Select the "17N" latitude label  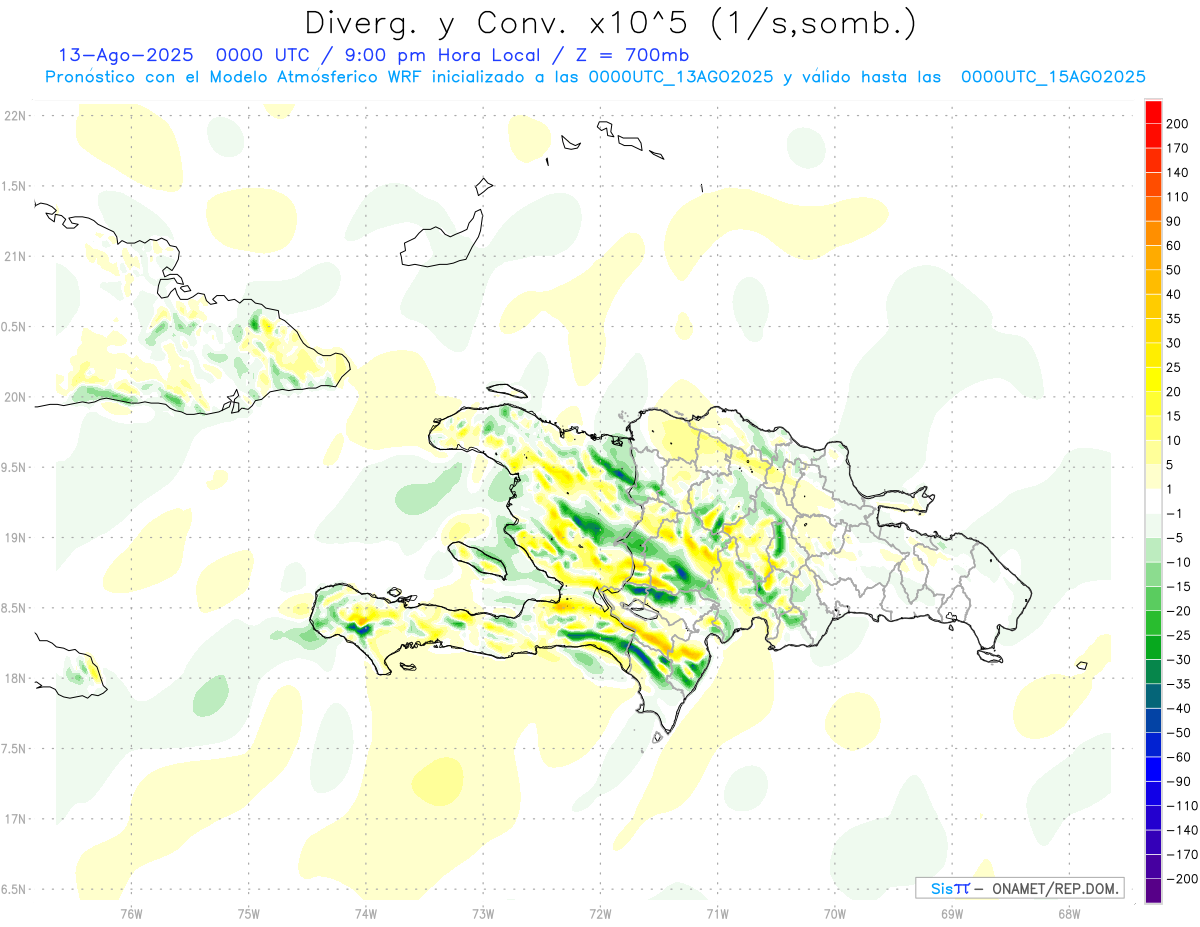[x=15, y=819]
